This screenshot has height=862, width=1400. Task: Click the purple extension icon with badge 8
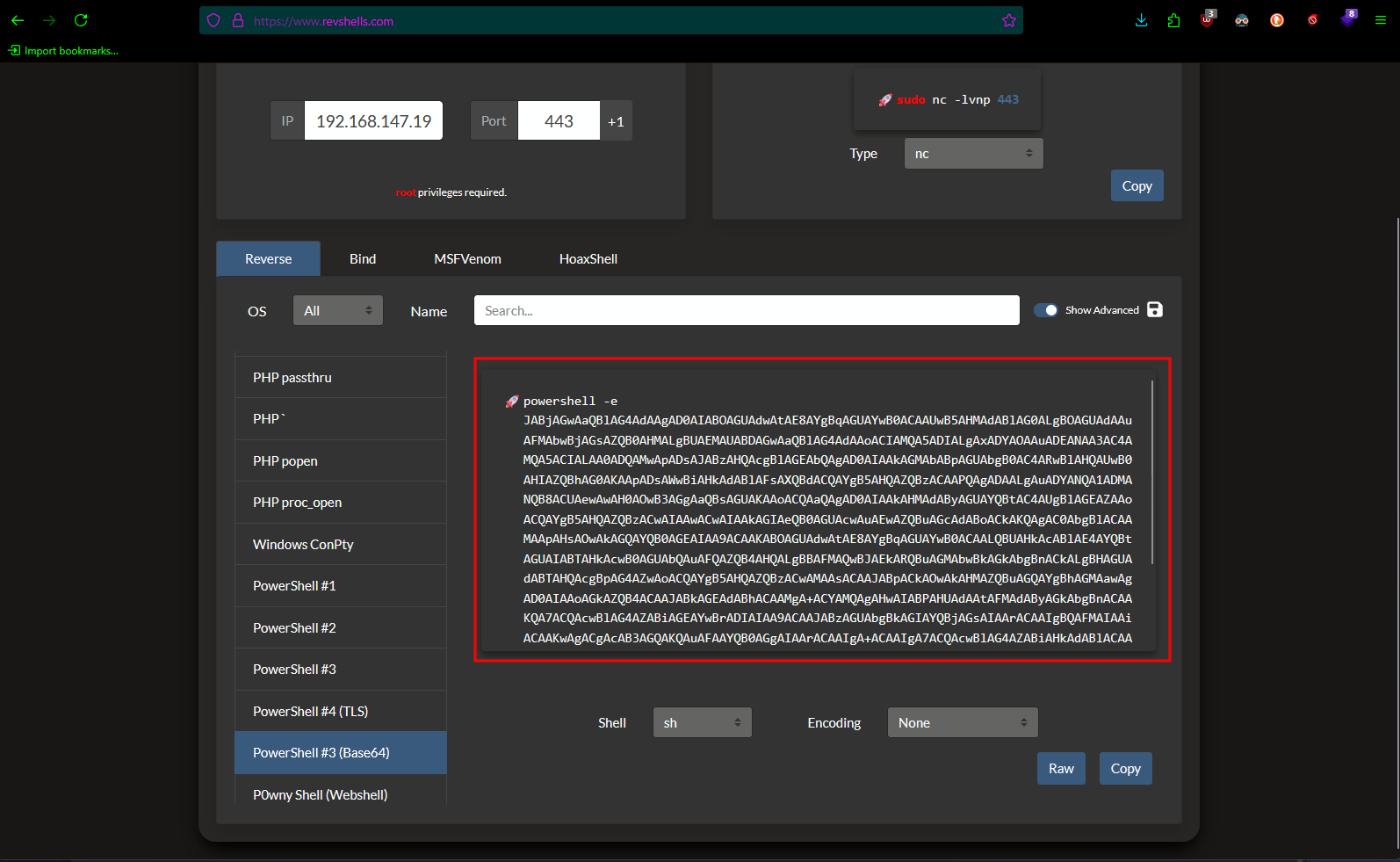click(x=1348, y=18)
